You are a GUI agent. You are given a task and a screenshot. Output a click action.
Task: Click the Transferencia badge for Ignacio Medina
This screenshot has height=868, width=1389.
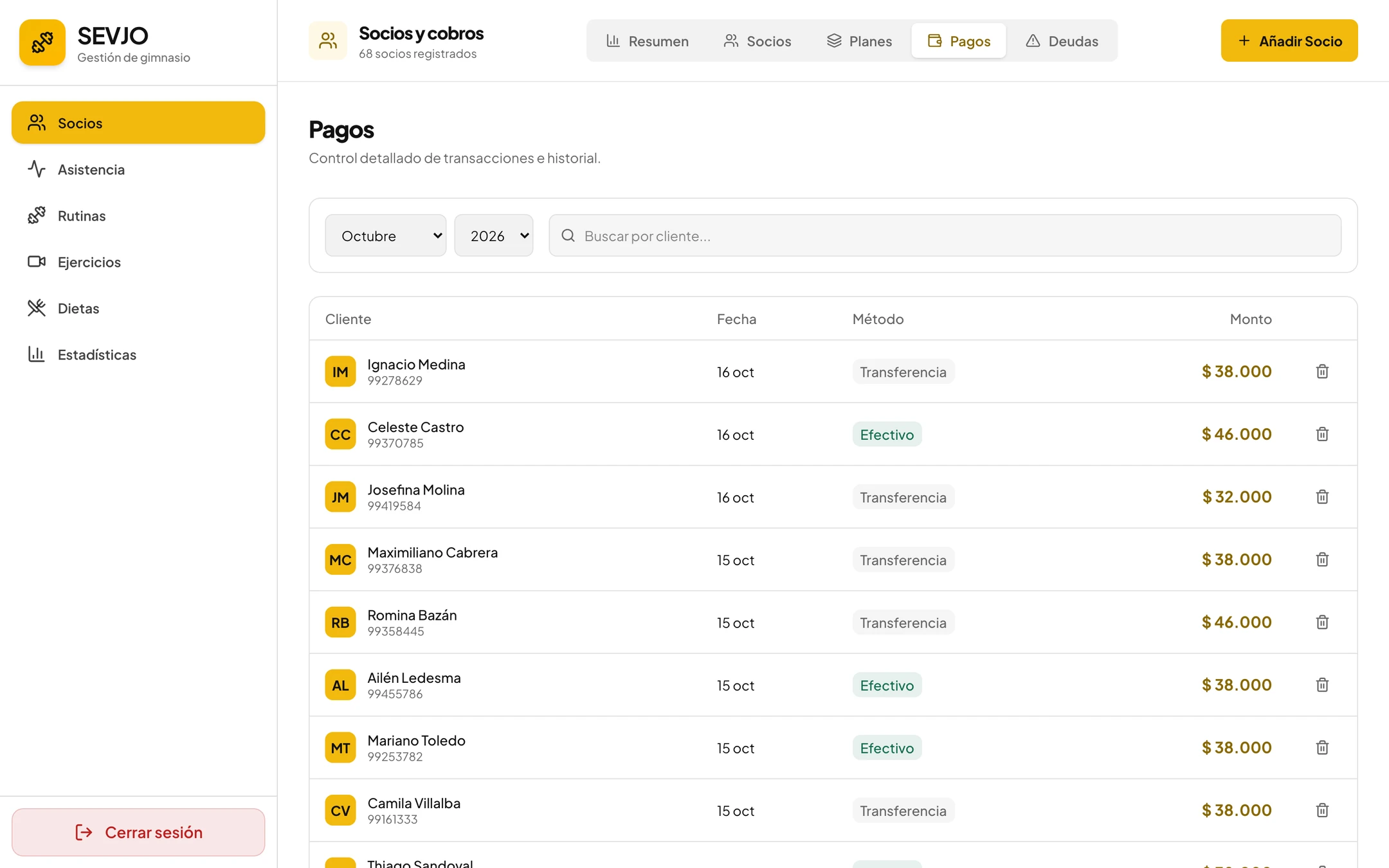(x=903, y=372)
